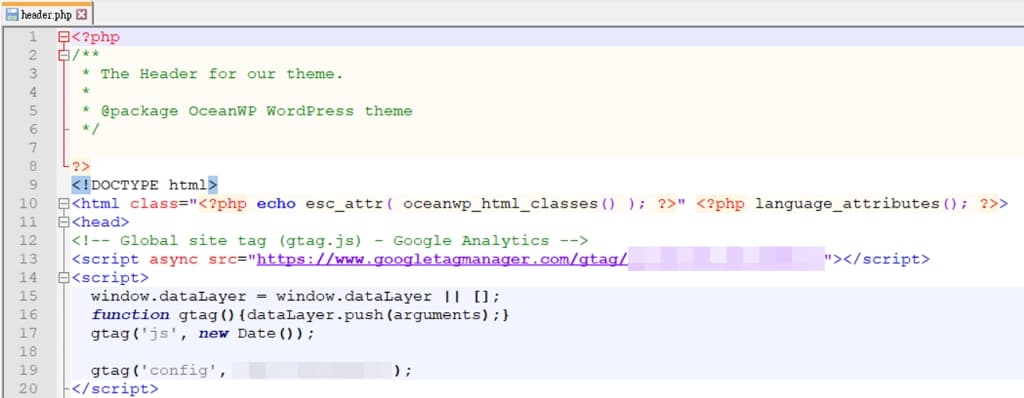Click the "script async" tag text
Image resolution: width=1024 pixels, height=398 pixels.
[x=135, y=259]
